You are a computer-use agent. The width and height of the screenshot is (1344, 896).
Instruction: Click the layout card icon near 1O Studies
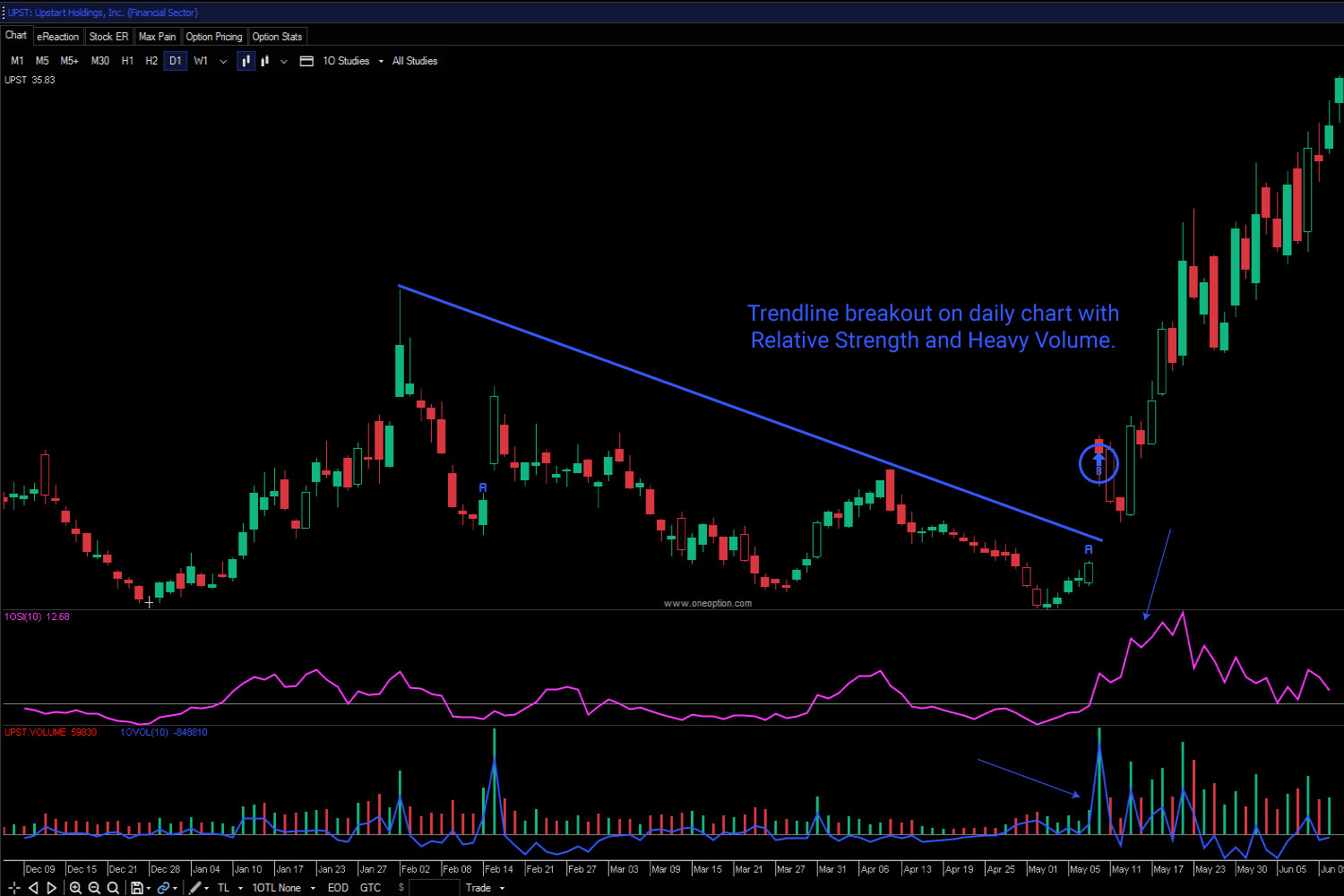[x=306, y=60]
